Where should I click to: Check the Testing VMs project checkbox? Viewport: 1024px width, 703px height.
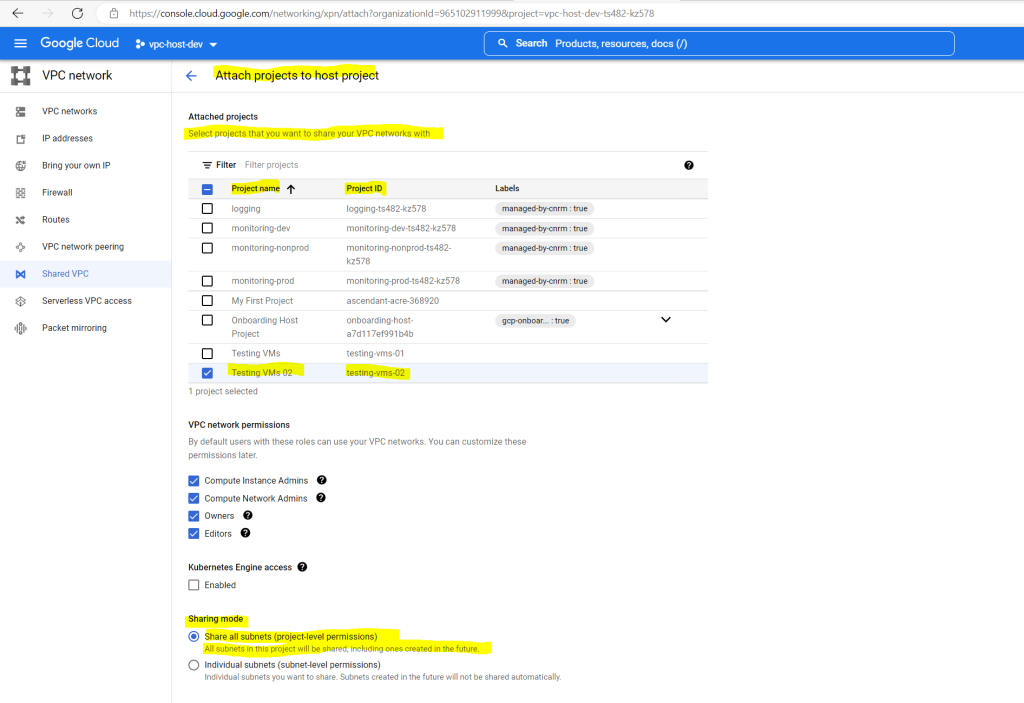(207, 353)
